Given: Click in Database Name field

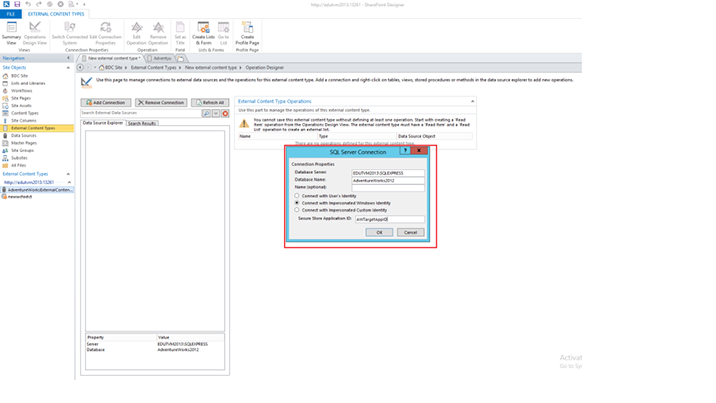Looking at the screenshot, I should (x=388, y=180).
